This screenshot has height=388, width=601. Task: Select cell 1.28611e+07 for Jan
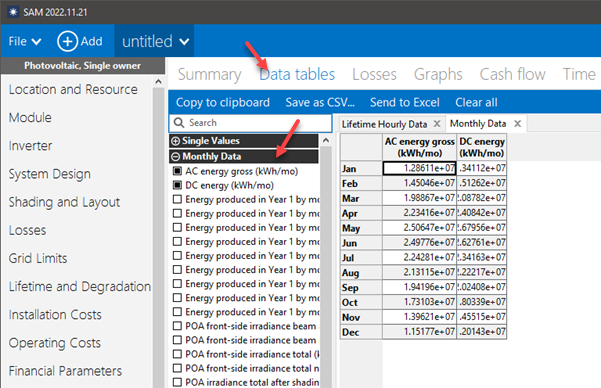pyautogui.click(x=420, y=168)
